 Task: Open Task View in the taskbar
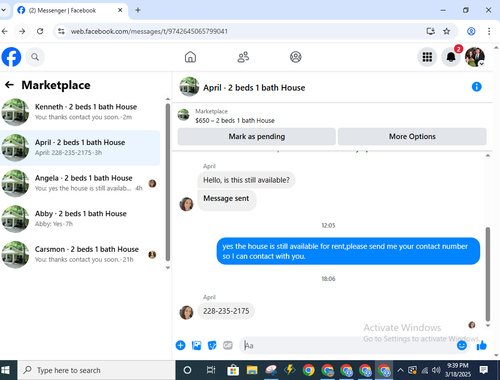click(211, 370)
